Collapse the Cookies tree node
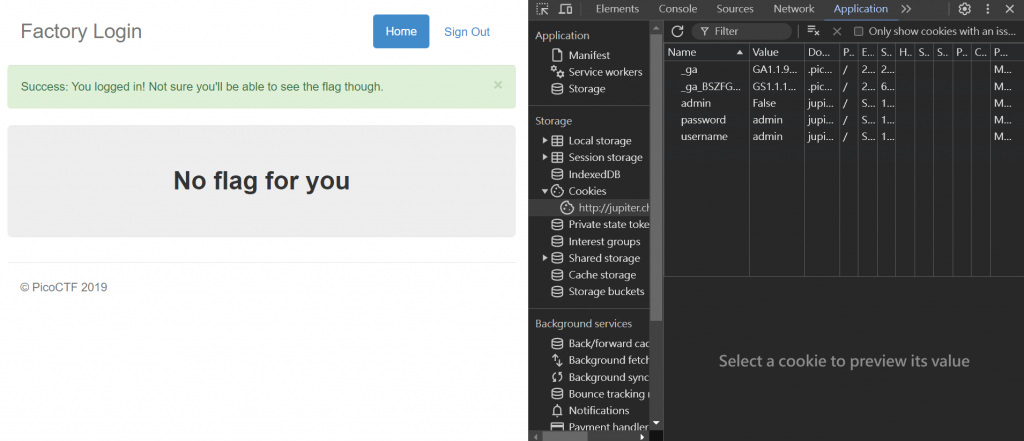Viewport: 1024px width, 441px height. click(x=545, y=191)
